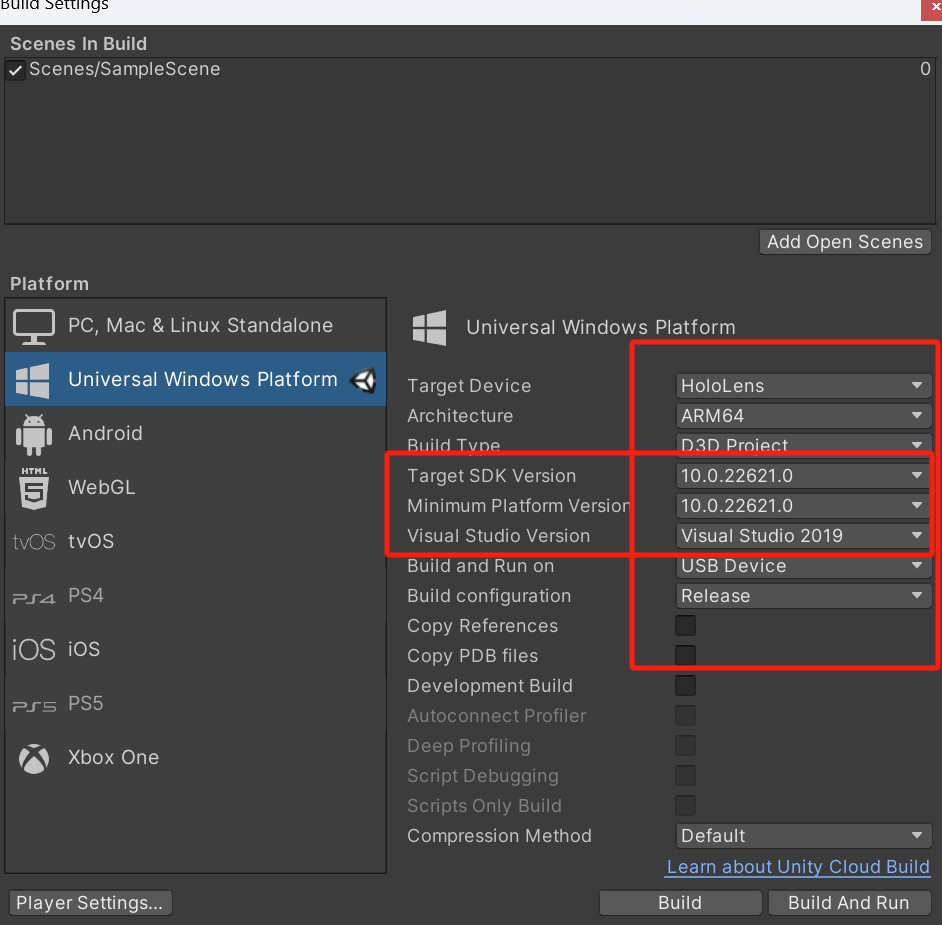Click the Universal Windows Platform heading in the settings panel
The height and width of the screenshot is (925, 942).
click(601, 327)
